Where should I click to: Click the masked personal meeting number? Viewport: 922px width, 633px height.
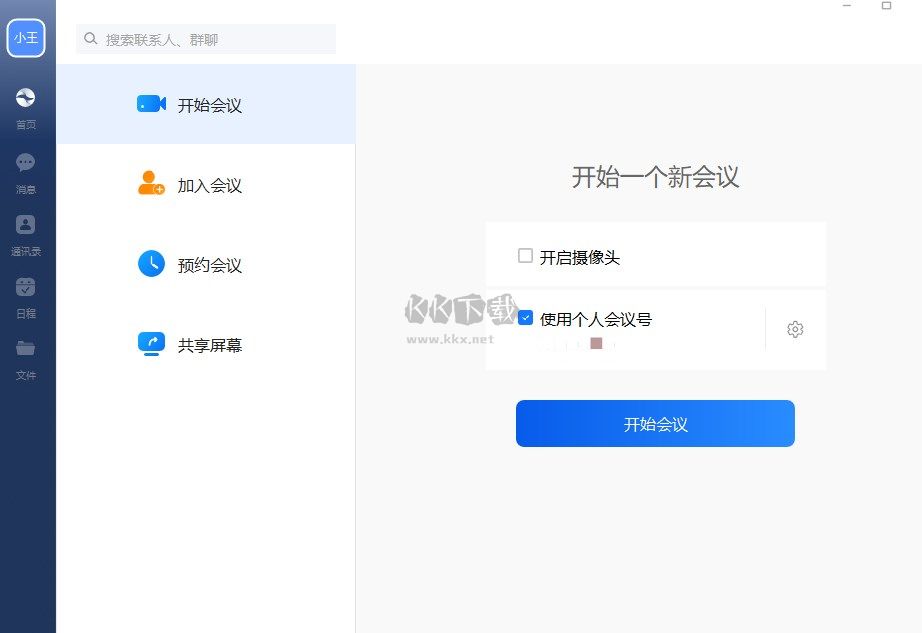(578, 345)
